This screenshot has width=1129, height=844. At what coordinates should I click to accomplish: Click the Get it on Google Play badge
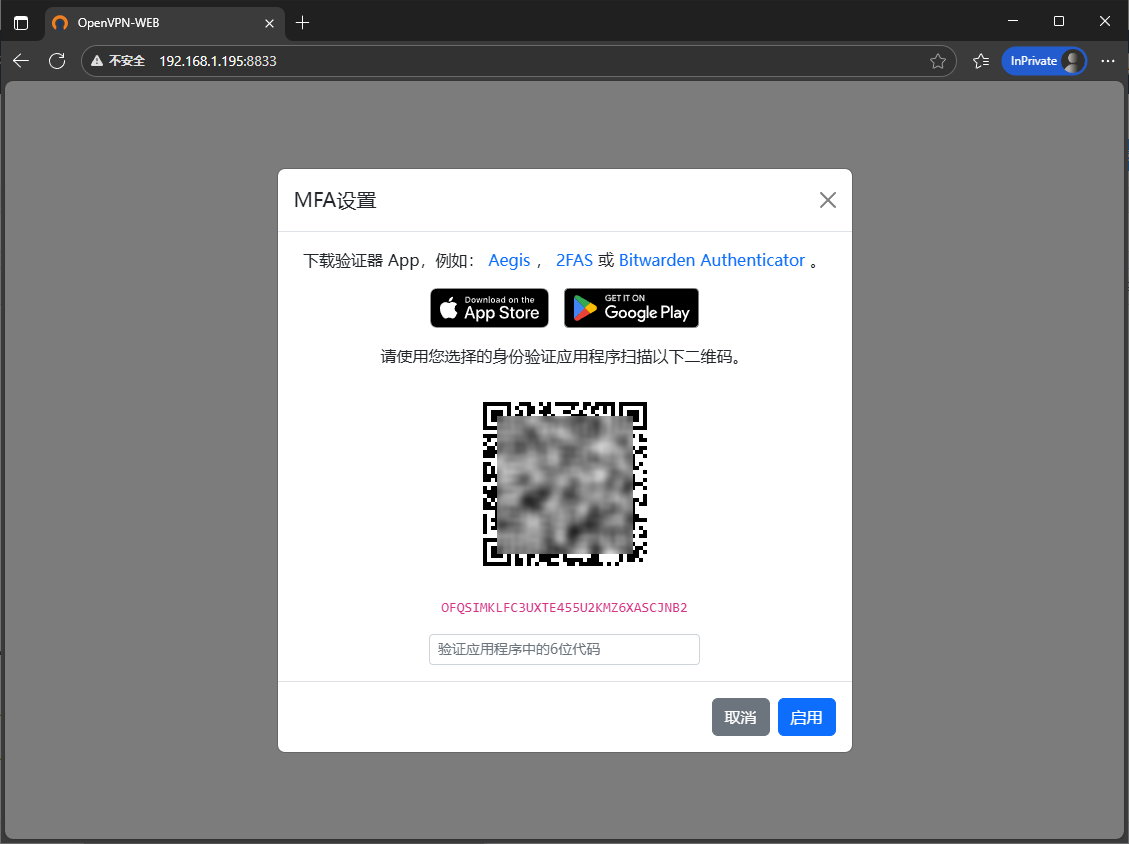(x=631, y=308)
